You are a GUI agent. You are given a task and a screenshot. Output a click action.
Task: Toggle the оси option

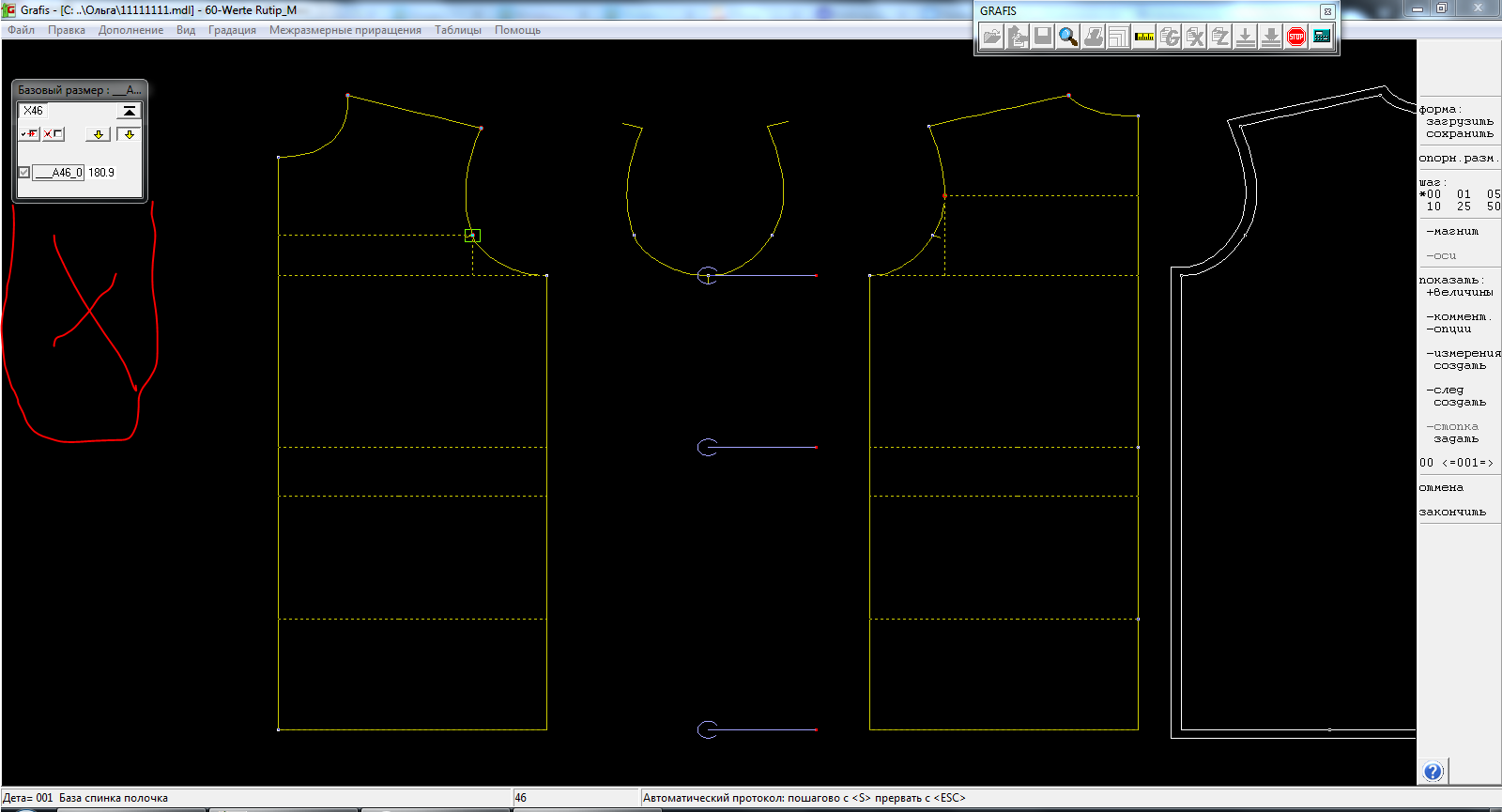(1441, 256)
